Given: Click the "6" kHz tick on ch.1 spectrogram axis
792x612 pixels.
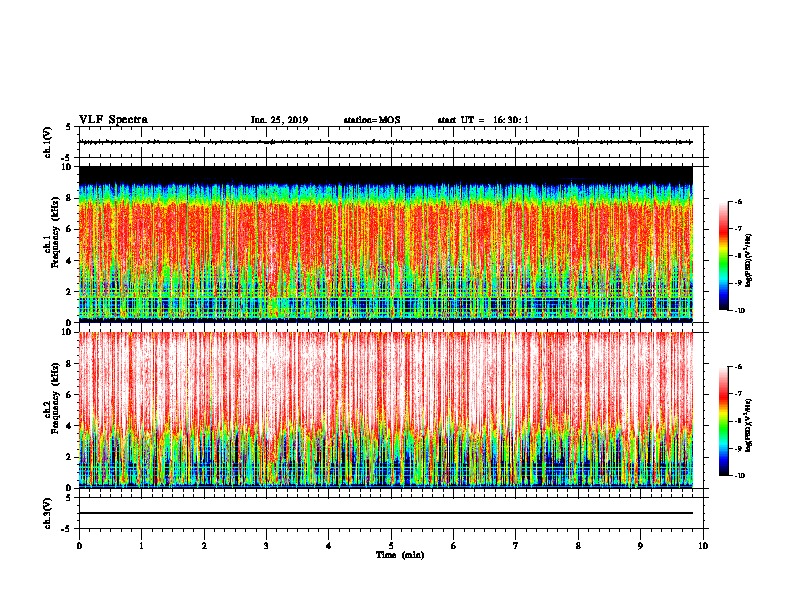Looking at the screenshot, I should [70, 229].
